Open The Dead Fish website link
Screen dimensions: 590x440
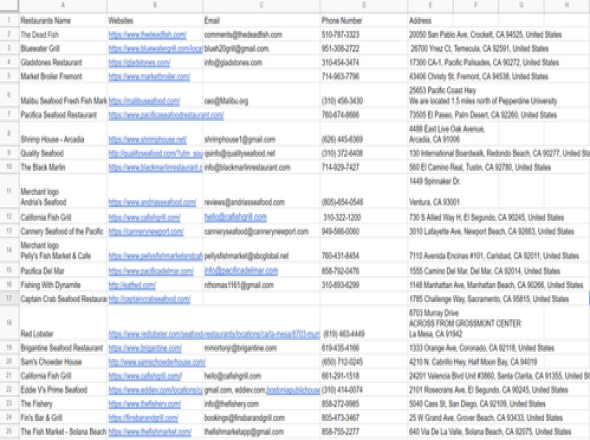[148, 35]
